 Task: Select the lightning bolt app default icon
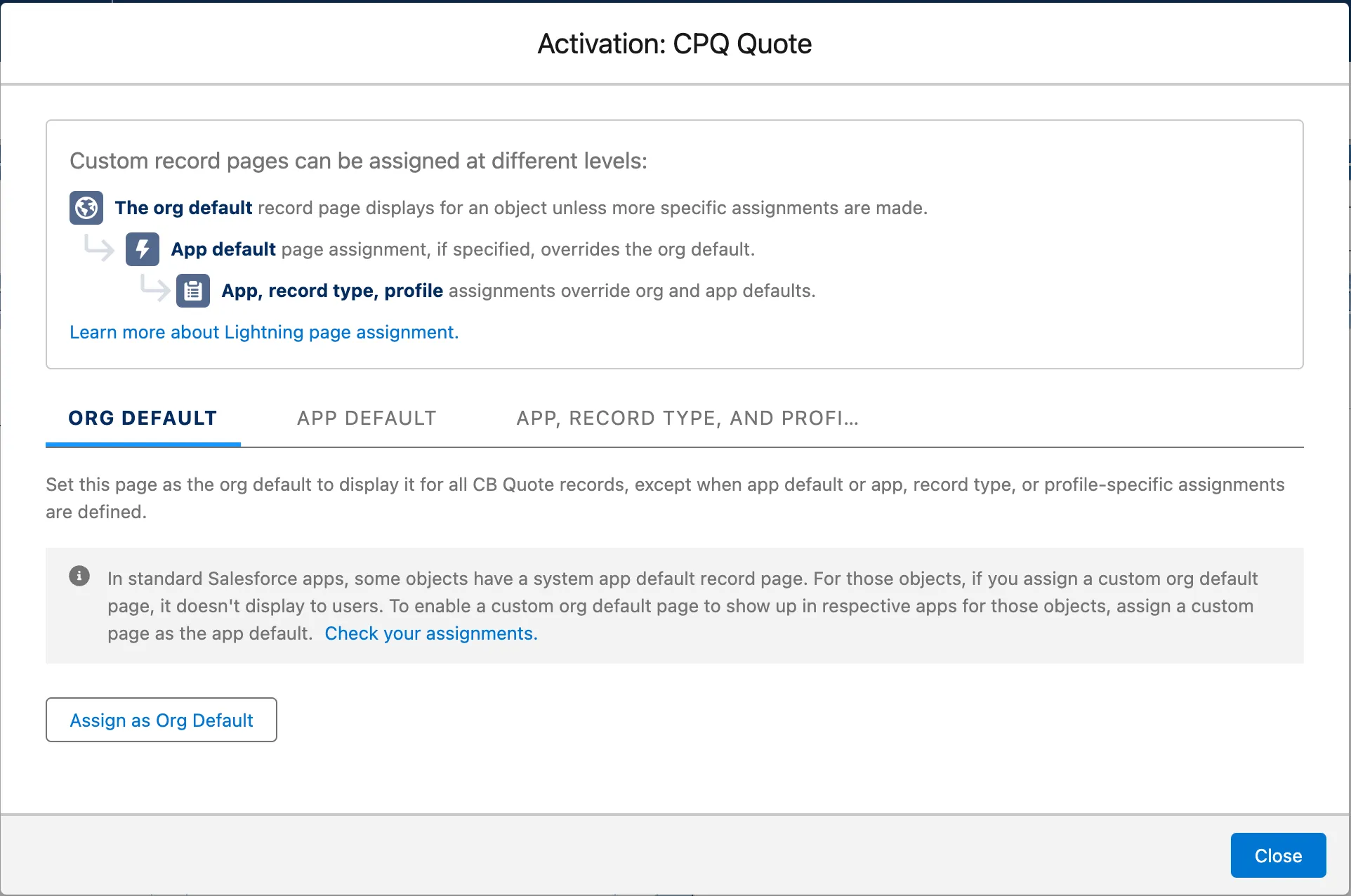tap(141, 249)
